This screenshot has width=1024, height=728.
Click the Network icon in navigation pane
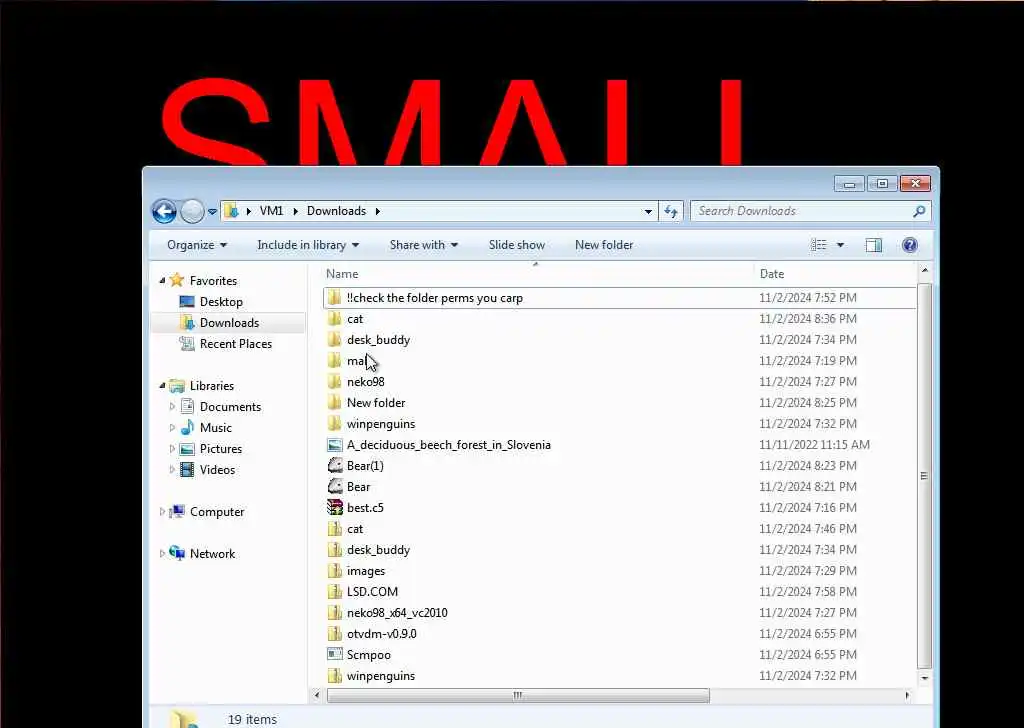click(x=177, y=553)
